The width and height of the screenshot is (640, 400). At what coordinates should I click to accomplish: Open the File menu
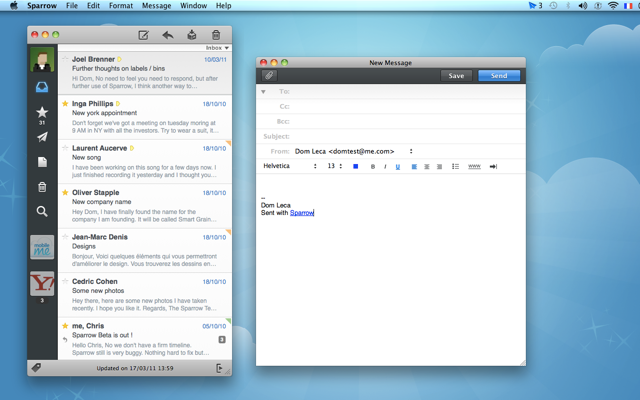72,6
